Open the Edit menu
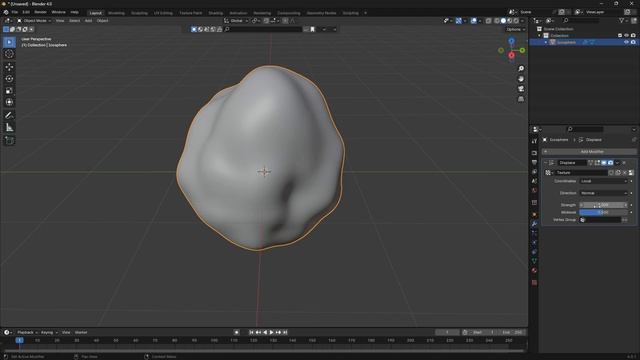The height and width of the screenshot is (360, 640). tap(26, 13)
